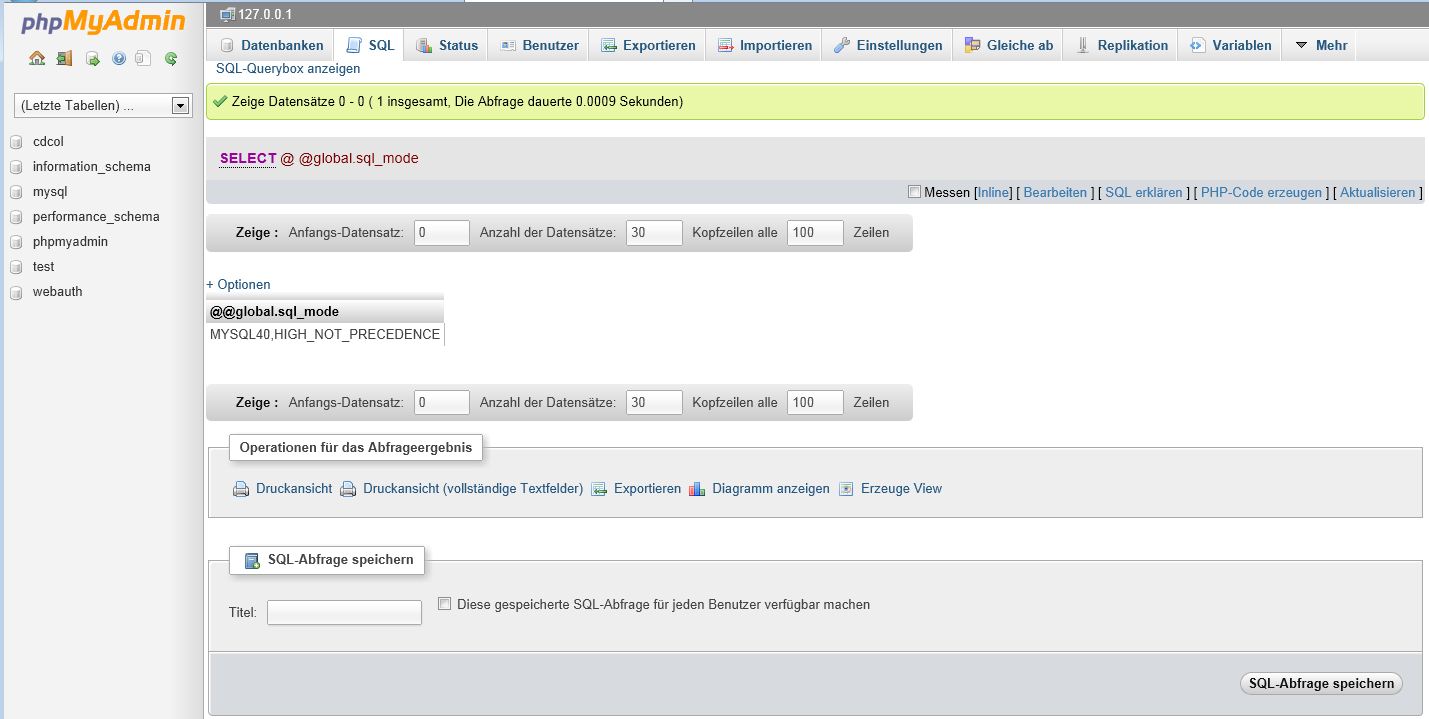The image size is (1429, 719).
Task: Click the green reload navigation icon
Action: 171,59
